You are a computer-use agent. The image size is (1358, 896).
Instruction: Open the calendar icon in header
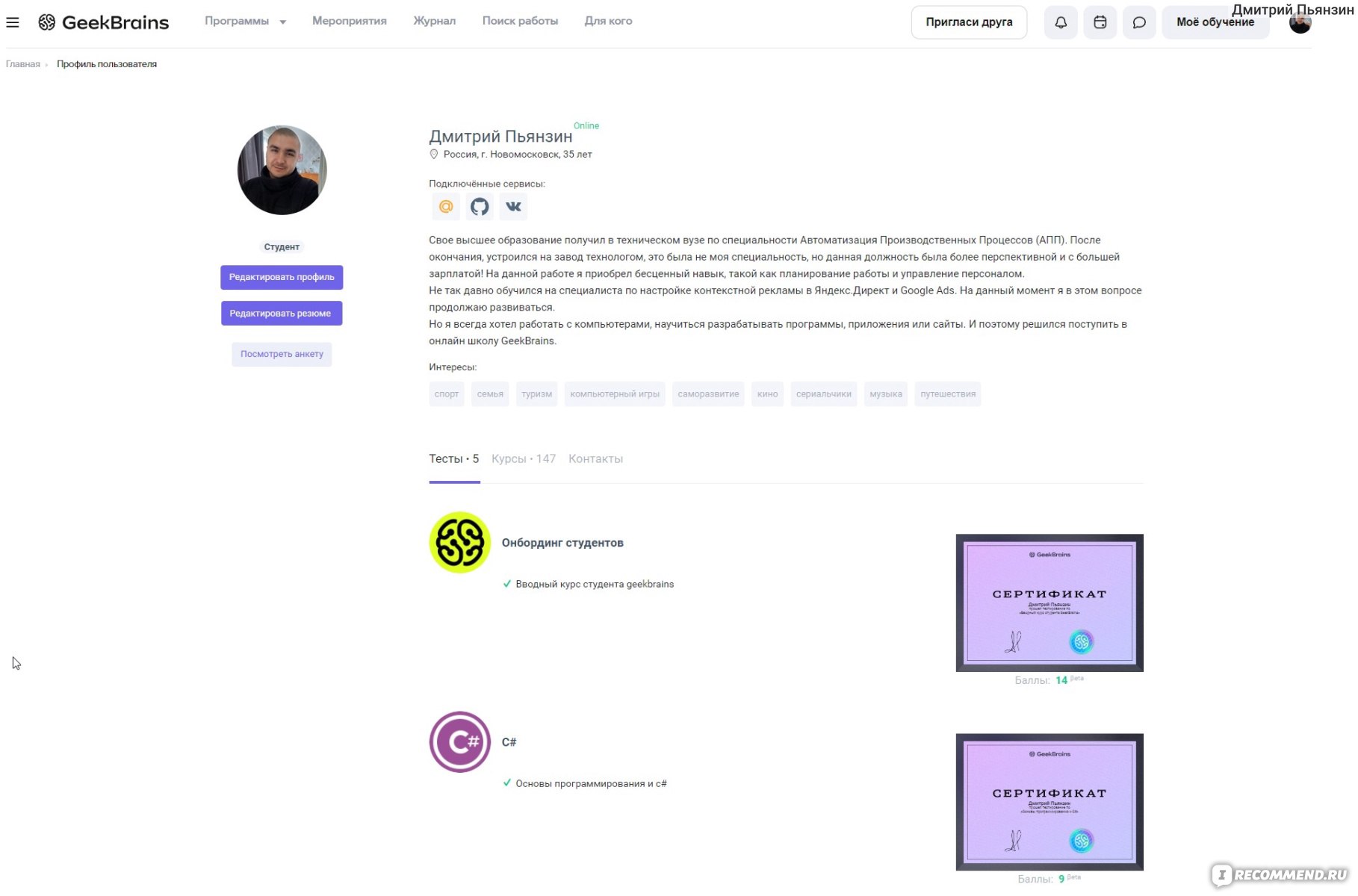1100,22
